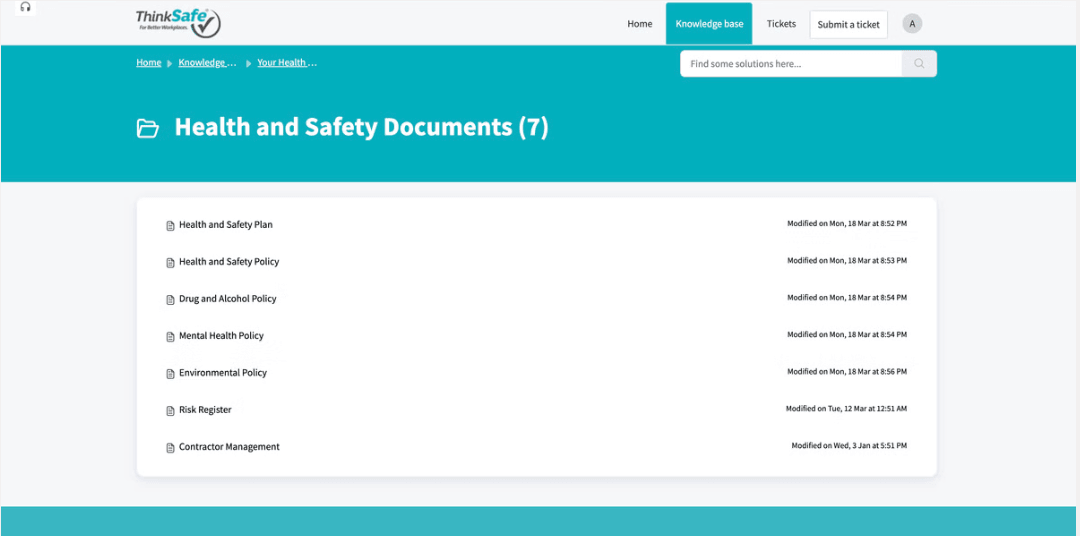Open the Tickets page
Viewport: 1080px width, 536px height.
coord(781,24)
